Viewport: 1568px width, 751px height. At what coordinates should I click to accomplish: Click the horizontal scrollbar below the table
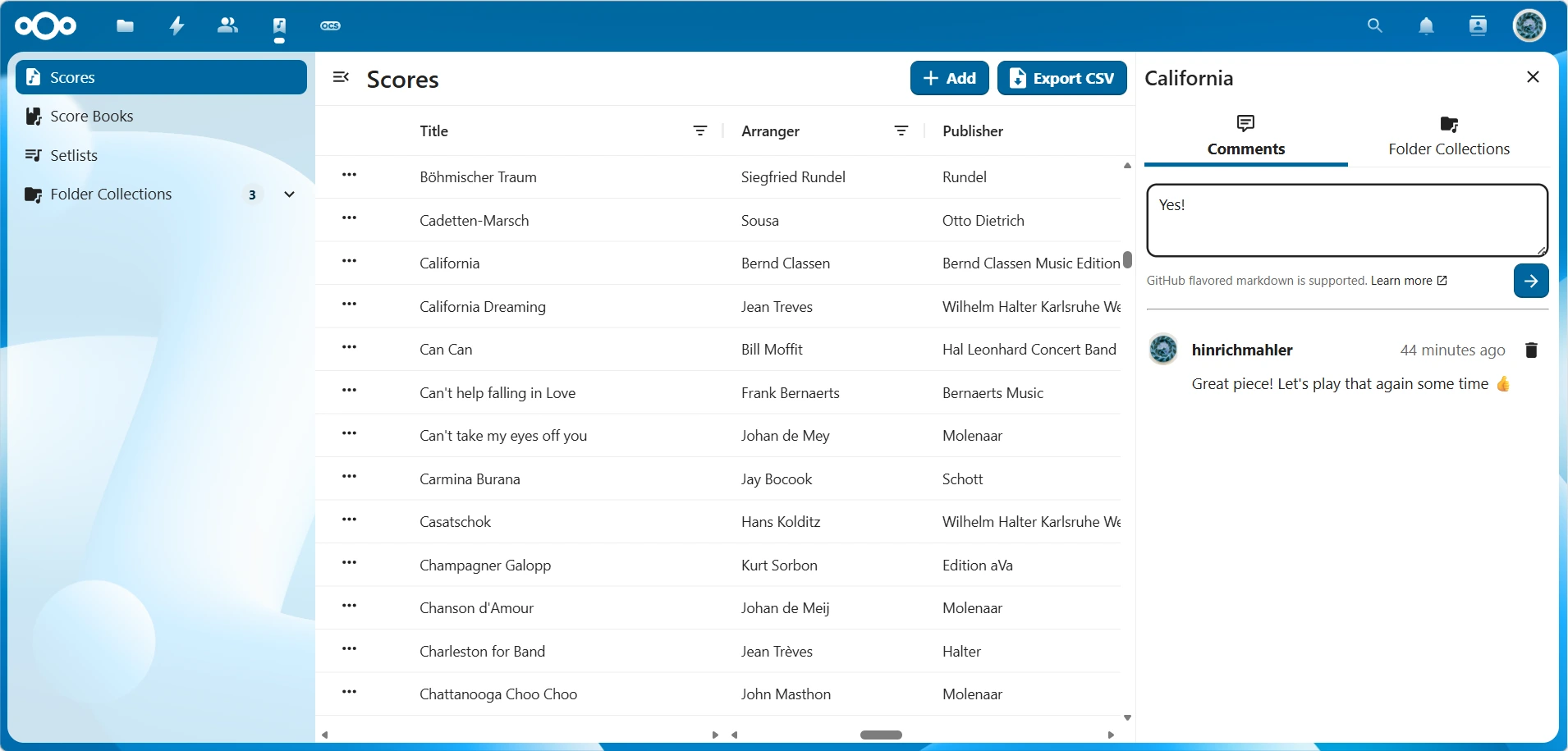pos(881,735)
